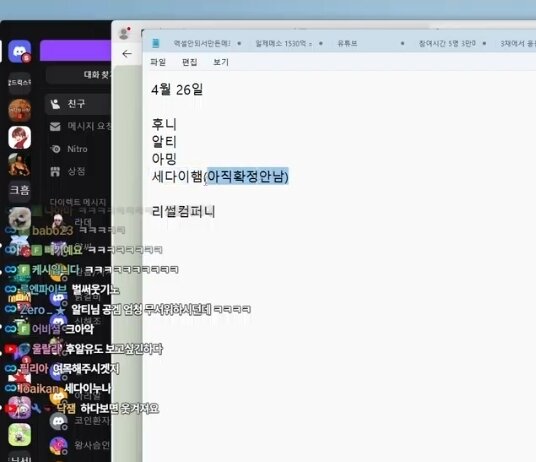
Task: Open the 편집 menu in Notepad
Action: pos(189,62)
